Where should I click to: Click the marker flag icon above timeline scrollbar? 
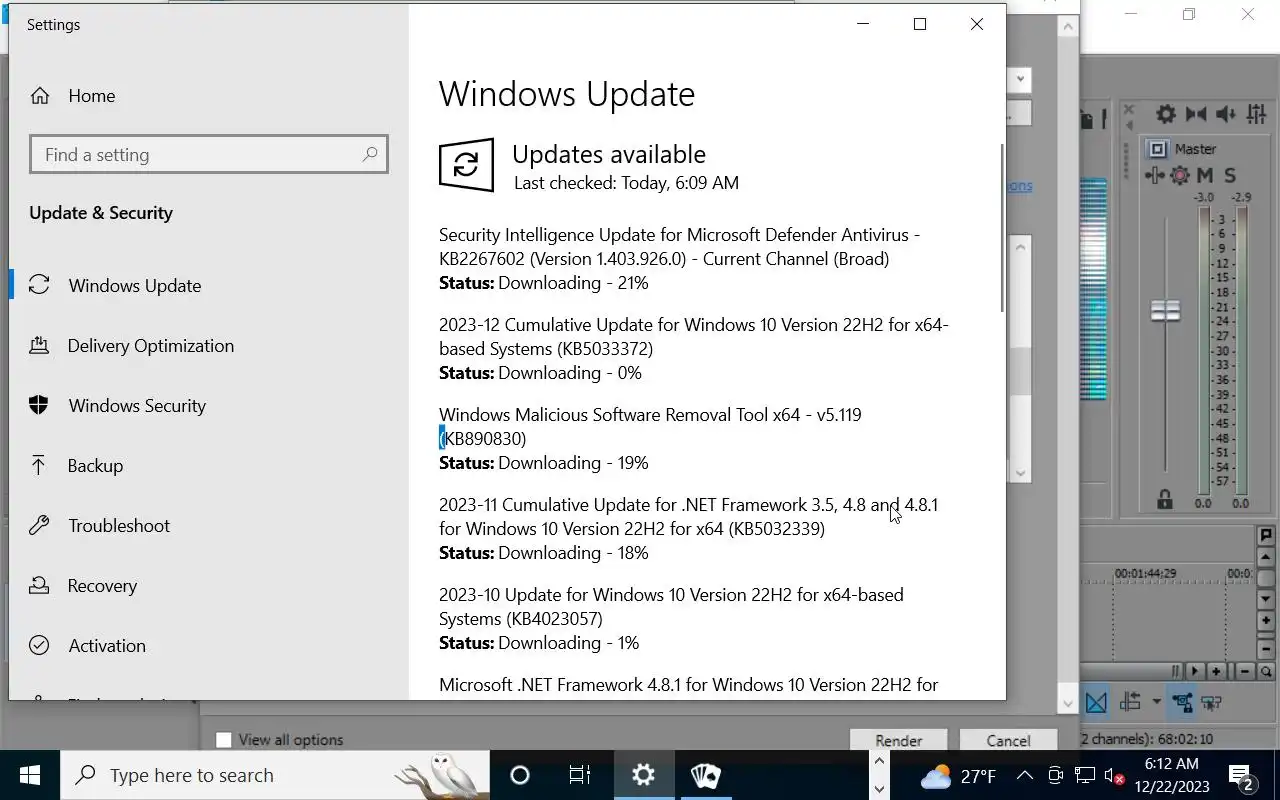(1266, 535)
